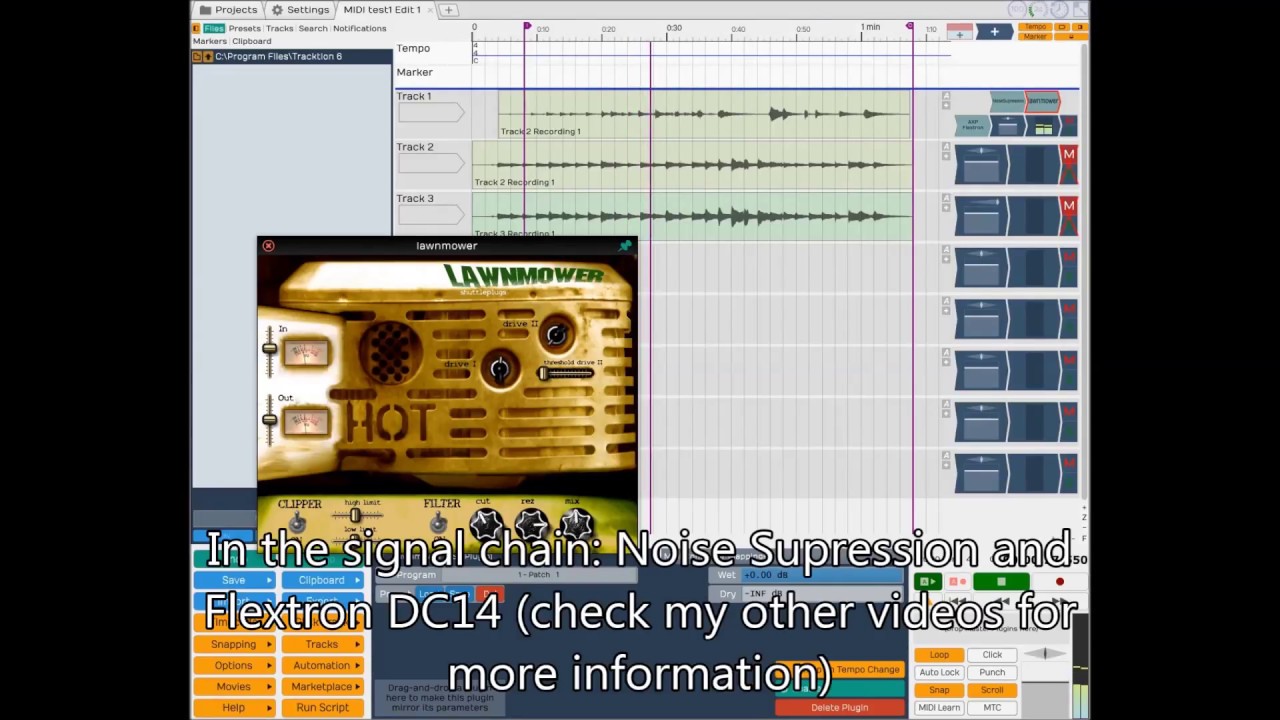This screenshot has height=720, width=1280.
Task: Open the Clipboard menu button
Action: coord(322,580)
